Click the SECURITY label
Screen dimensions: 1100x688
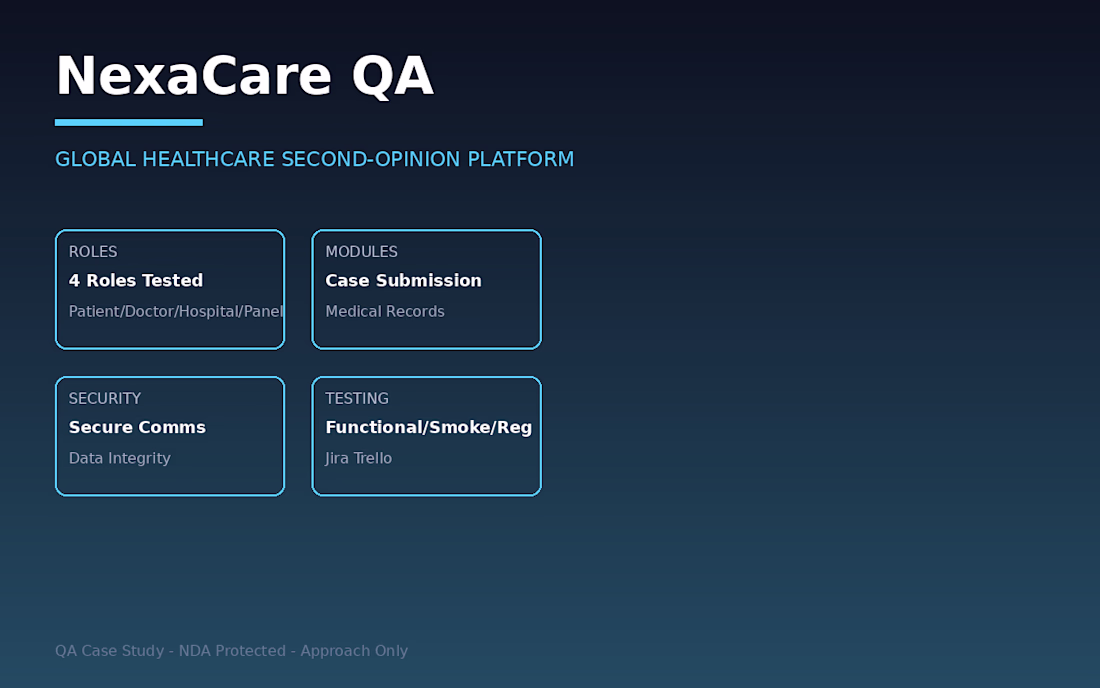coord(105,398)
